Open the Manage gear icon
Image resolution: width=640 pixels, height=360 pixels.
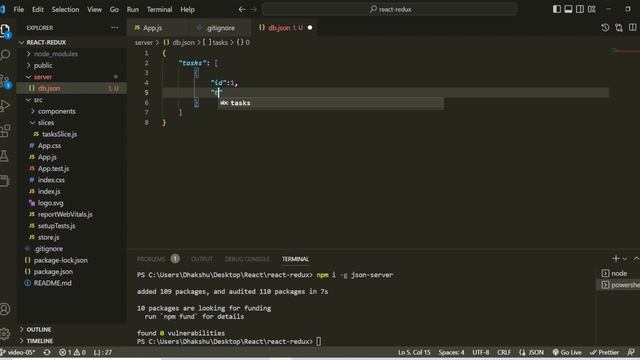tap(5, 334)
